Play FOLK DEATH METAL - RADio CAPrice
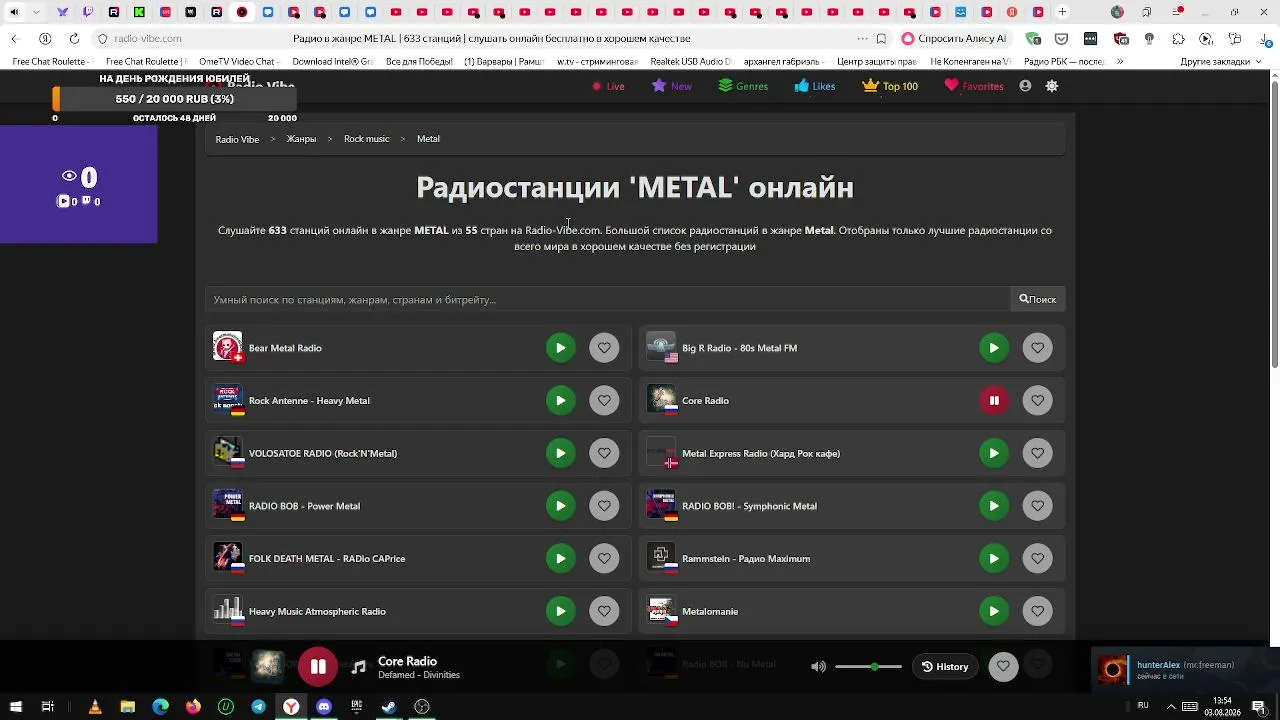Viewport: 1280px width, 720px height. pyautogui.click(x=560, y=558)
